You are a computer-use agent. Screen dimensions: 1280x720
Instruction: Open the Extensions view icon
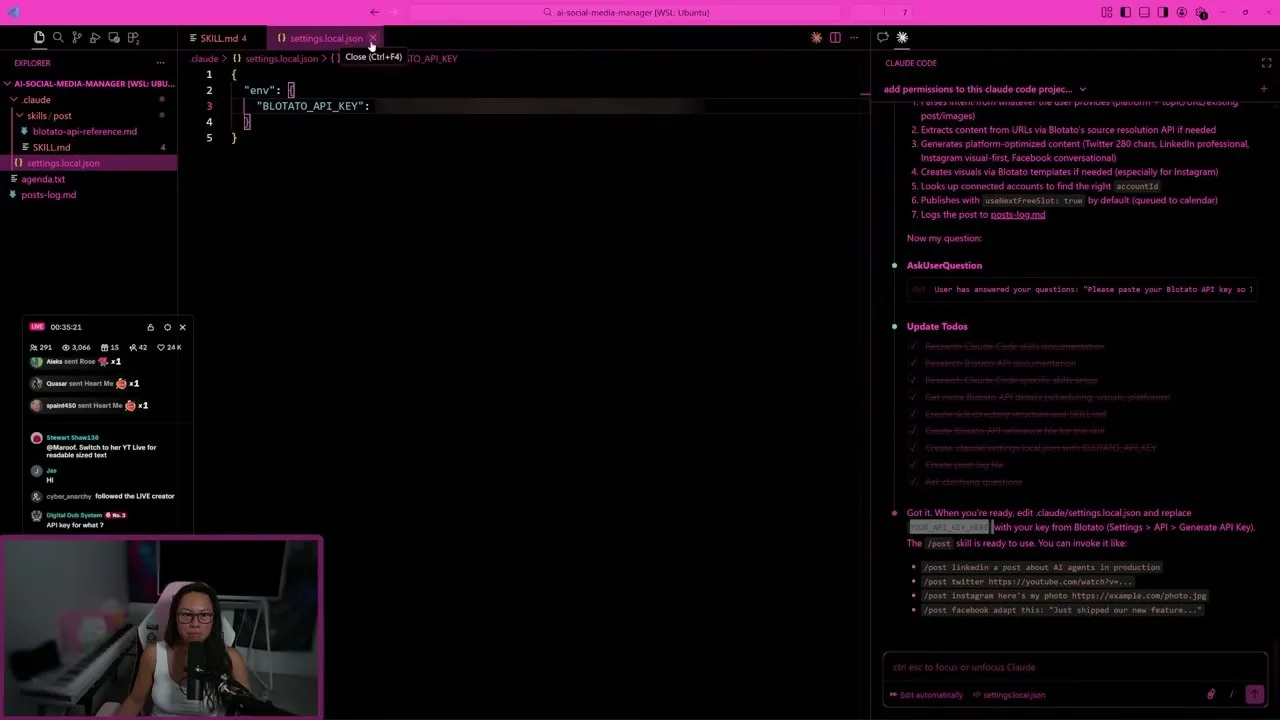[x=133, y=38]
